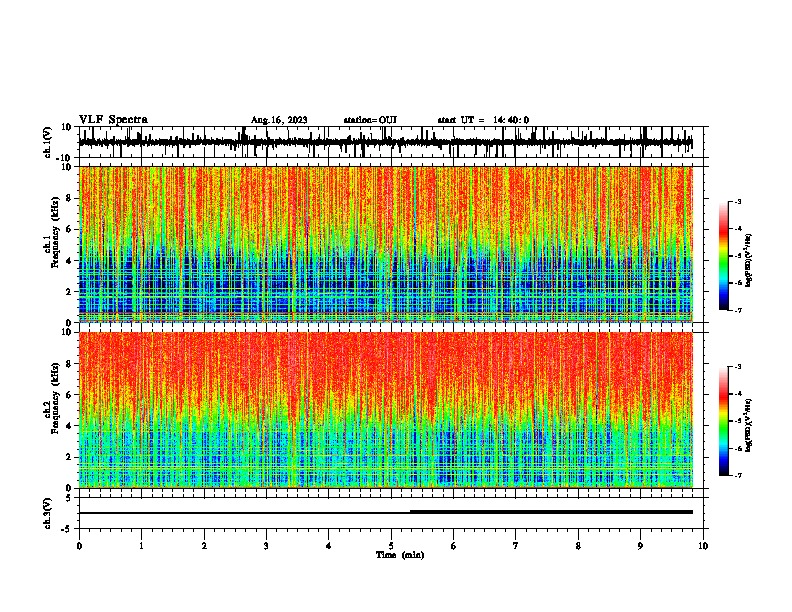
Task: Click the time axis tick label '7'
Action: click(516, 546)
